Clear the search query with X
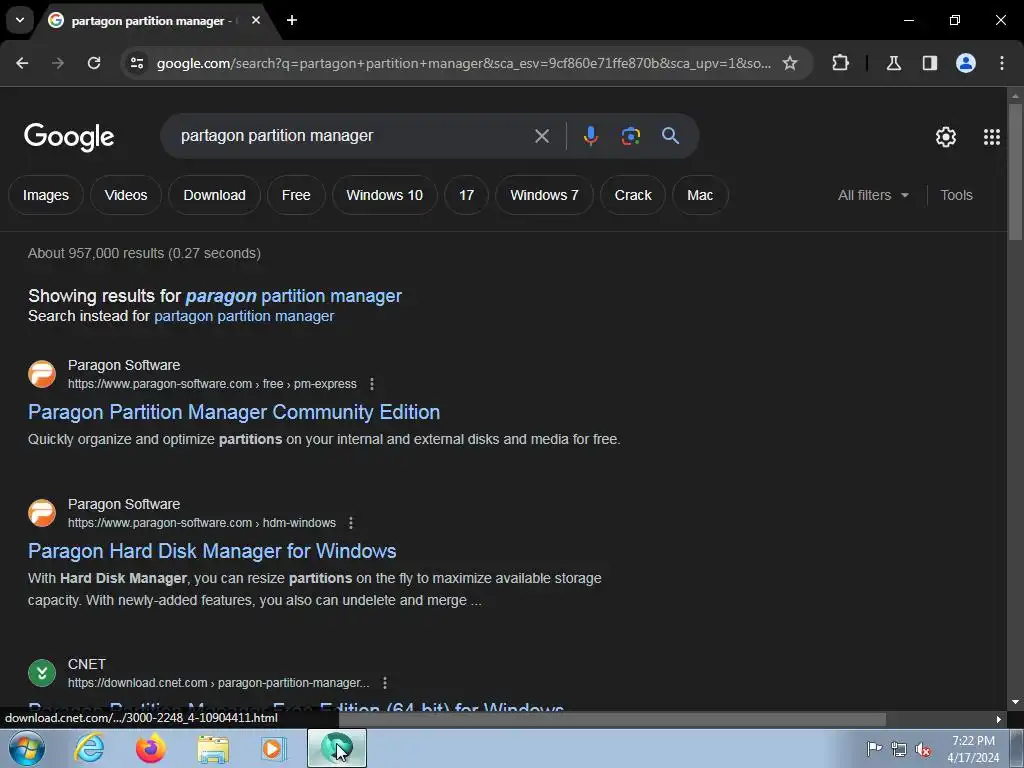This screenshot has height=768, width=1024. (x=541, y=136)
